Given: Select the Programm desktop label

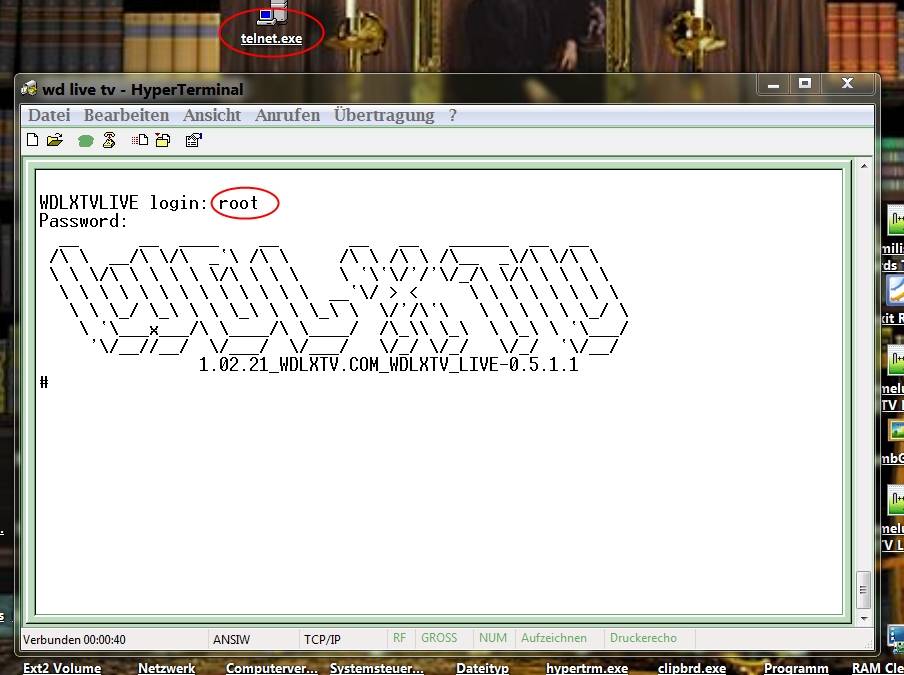Looking at the screenshot, I should tap(796, 668).
